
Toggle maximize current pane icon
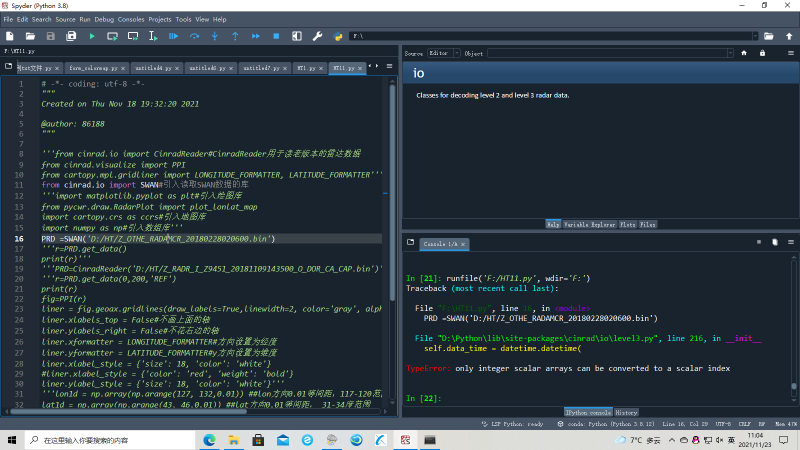point(297,36)
